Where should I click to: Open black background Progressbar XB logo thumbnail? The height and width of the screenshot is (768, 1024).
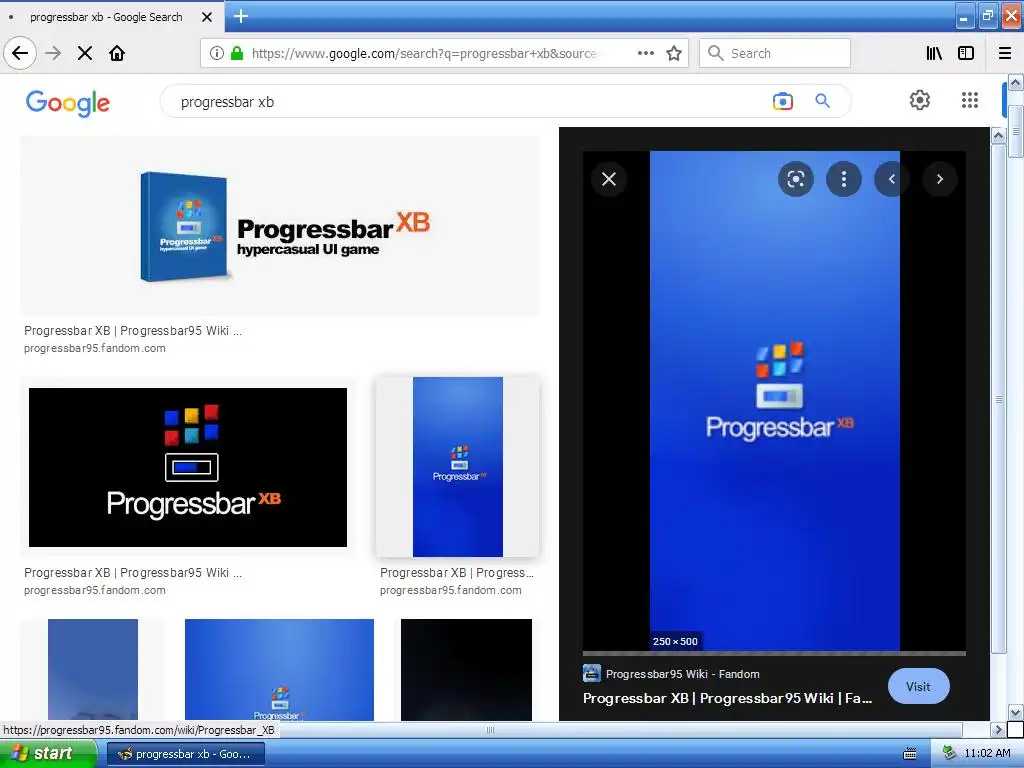188,467
